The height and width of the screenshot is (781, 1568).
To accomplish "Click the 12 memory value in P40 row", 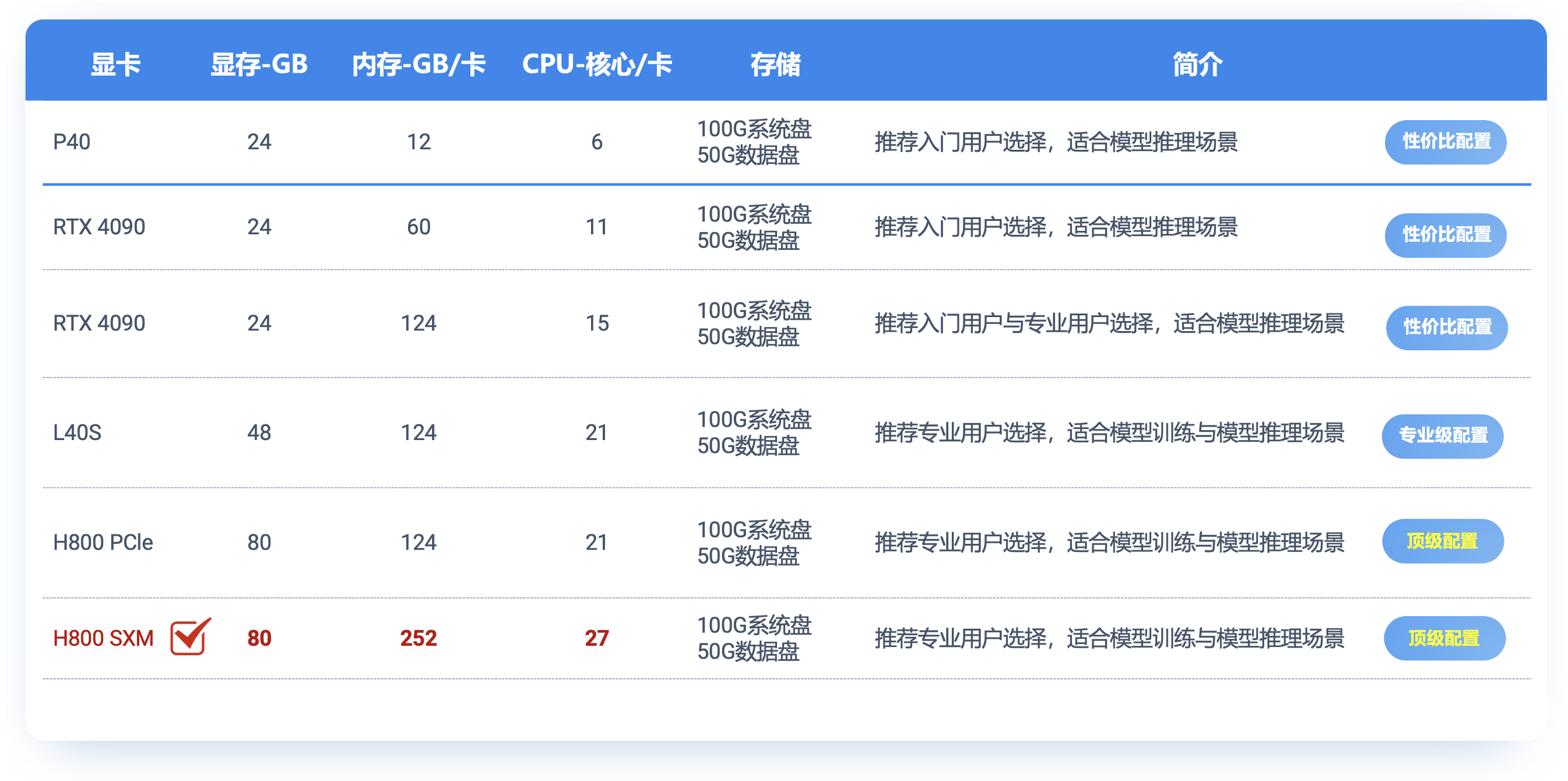I will 419,142.
